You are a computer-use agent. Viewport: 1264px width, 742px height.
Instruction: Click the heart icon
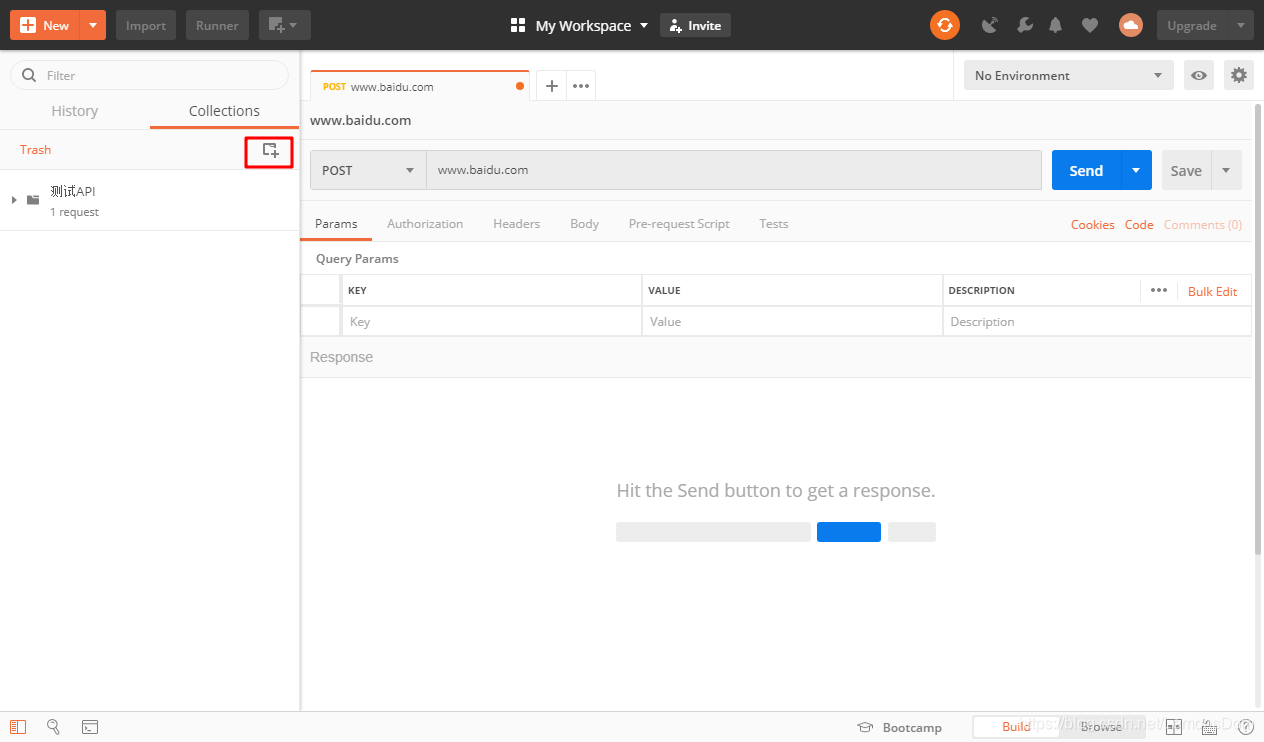1090,26
